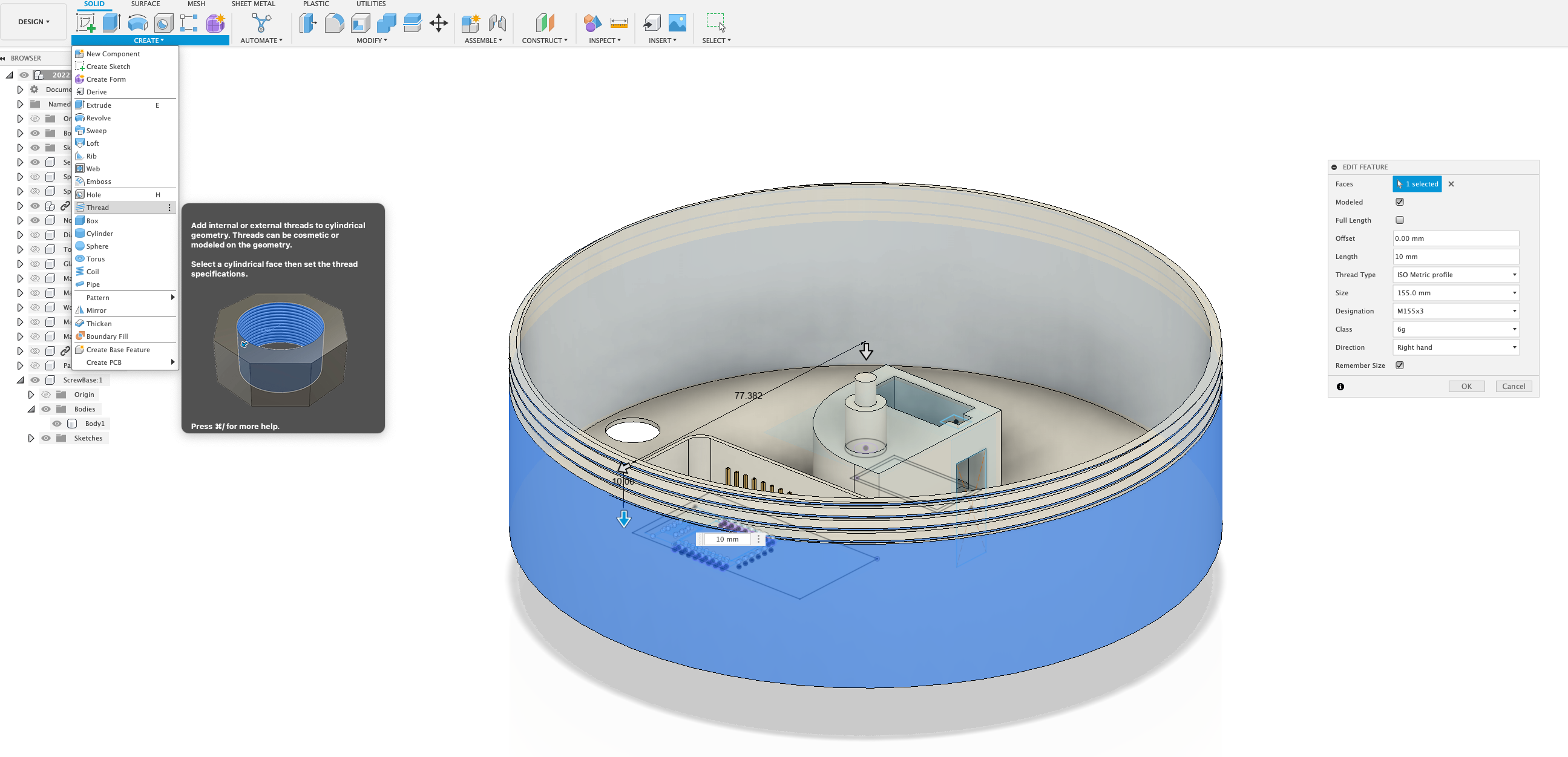Click the Rectangular Pattern toolbar icon
1568x757 pixels.
189,23
